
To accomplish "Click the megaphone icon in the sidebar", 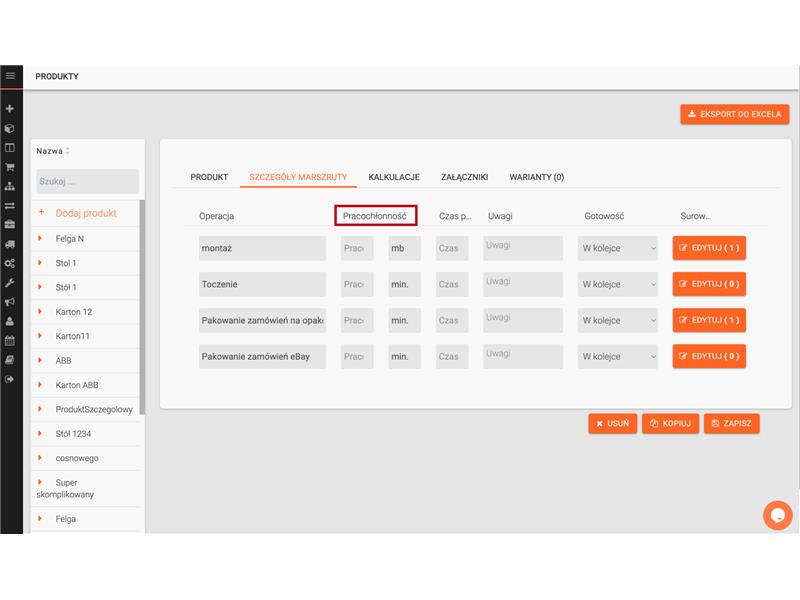I will pos(10,302).
